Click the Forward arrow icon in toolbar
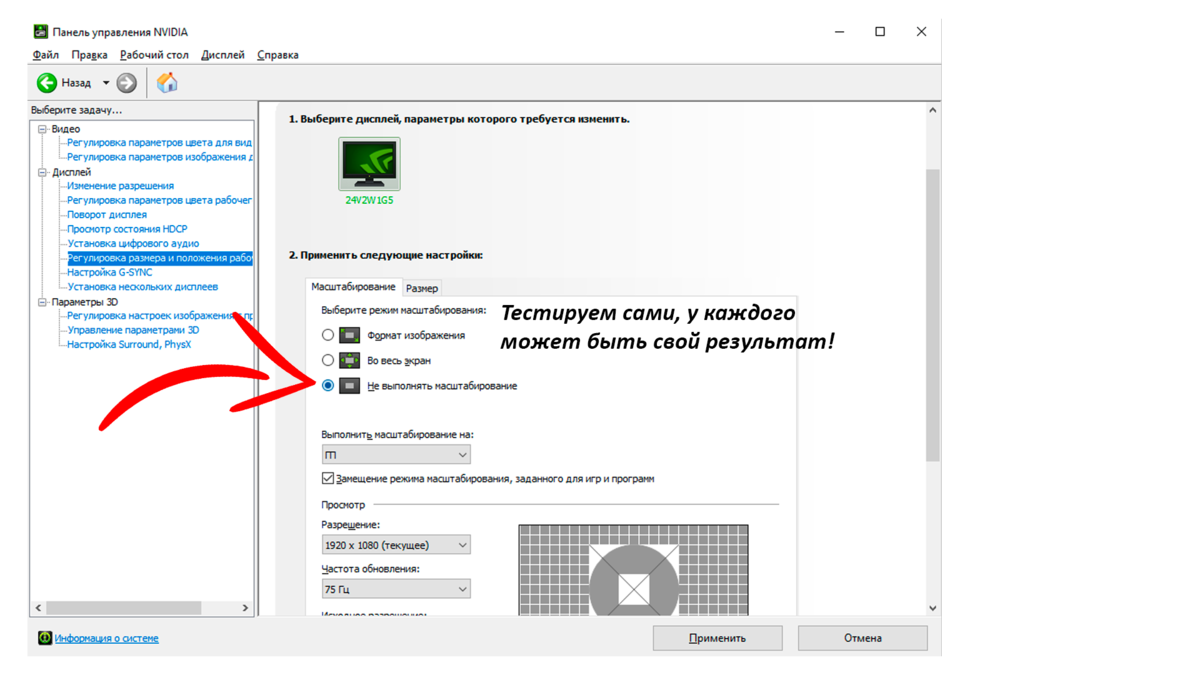Viewport: 1200px width, 675px height. pyautogui.click(x=127, y=83)
